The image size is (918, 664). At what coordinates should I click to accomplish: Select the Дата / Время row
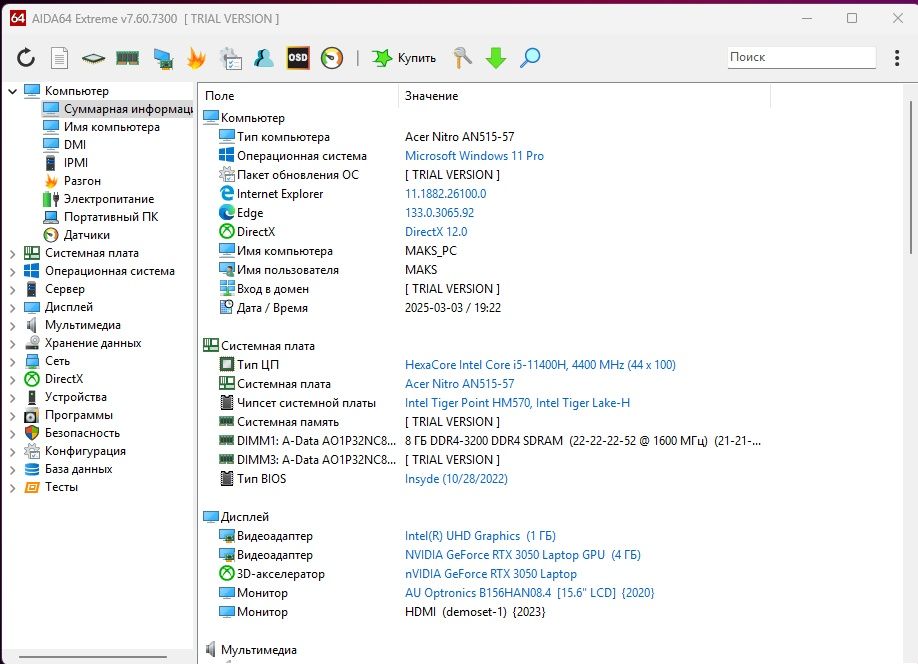tap(360, 307)
